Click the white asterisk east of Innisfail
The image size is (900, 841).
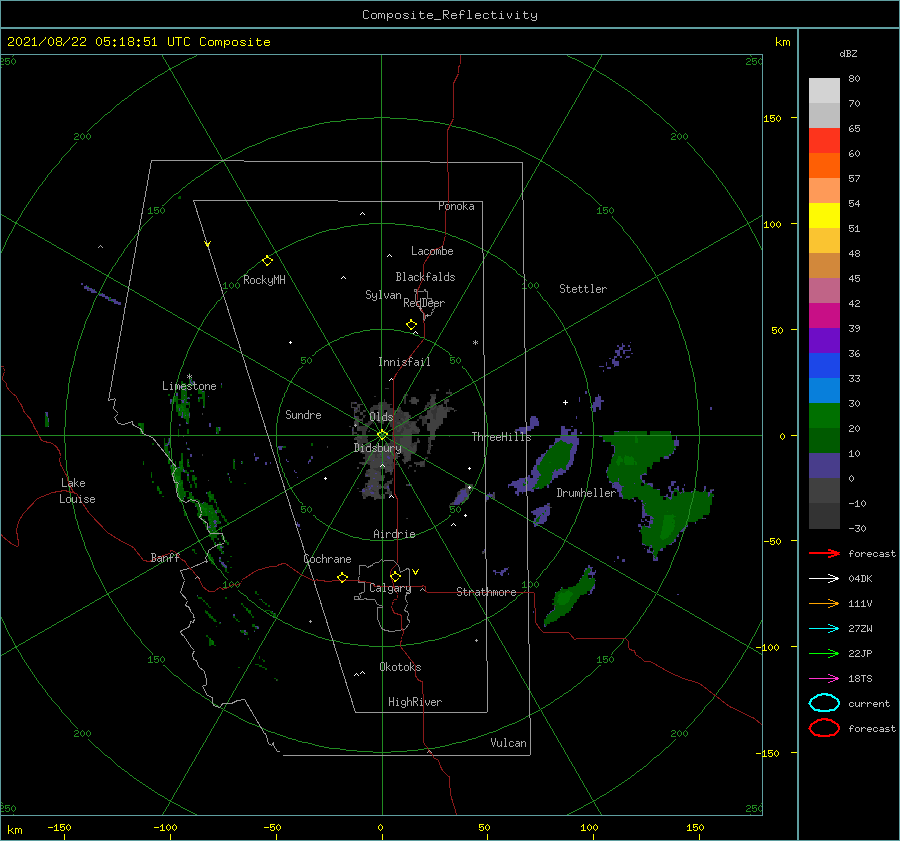pyautogui.click(x=475, y=343)
